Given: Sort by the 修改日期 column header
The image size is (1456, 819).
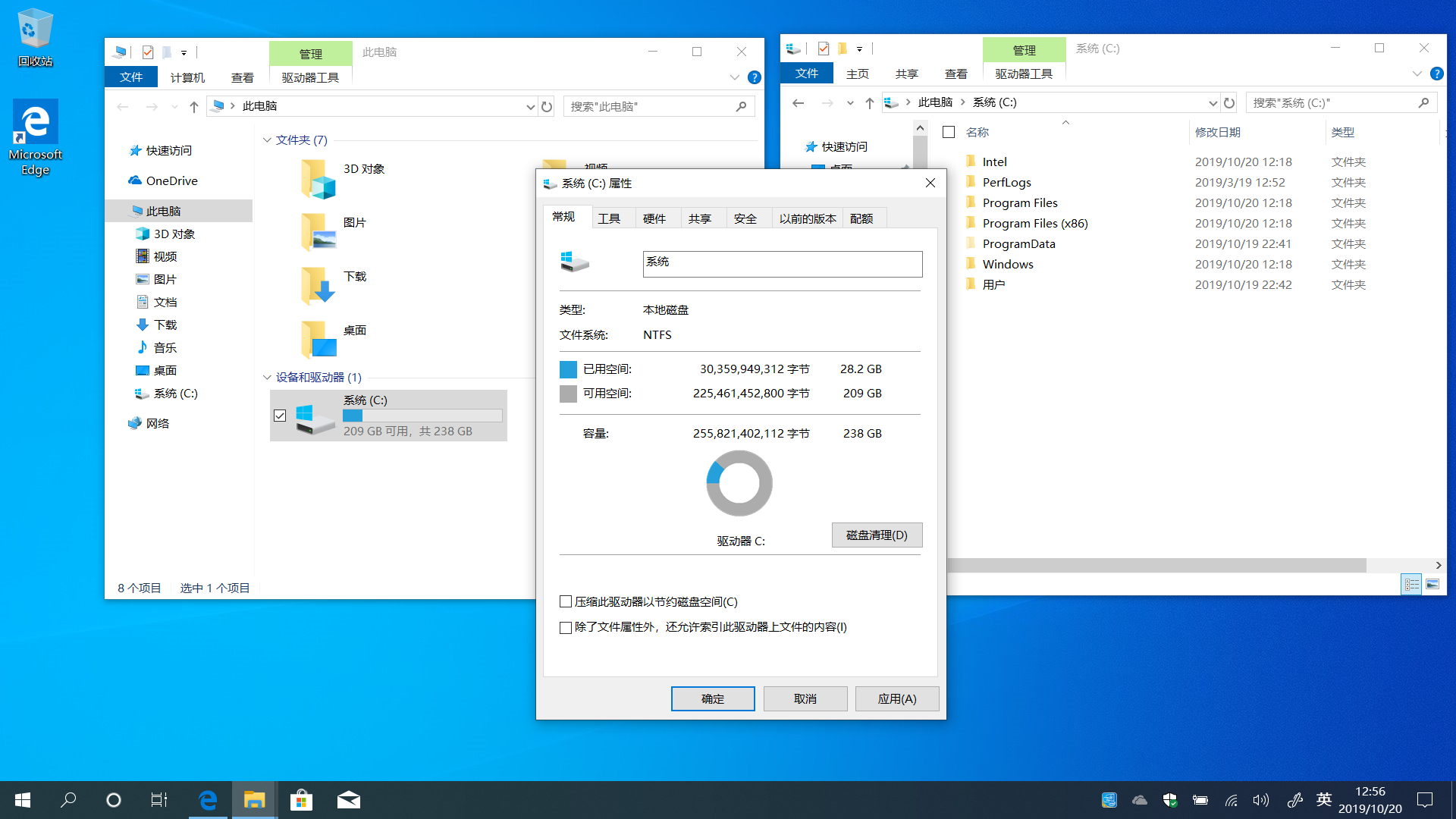Looking at the screenshot, I should pos(1218,133).
